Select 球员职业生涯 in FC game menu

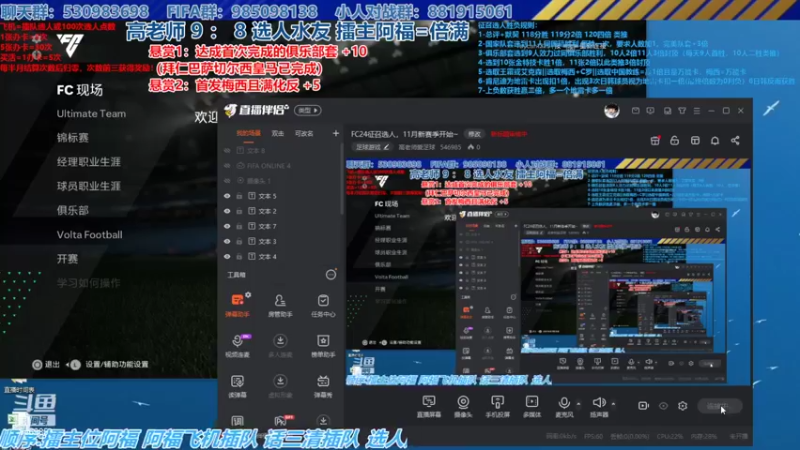coord(89,186)
